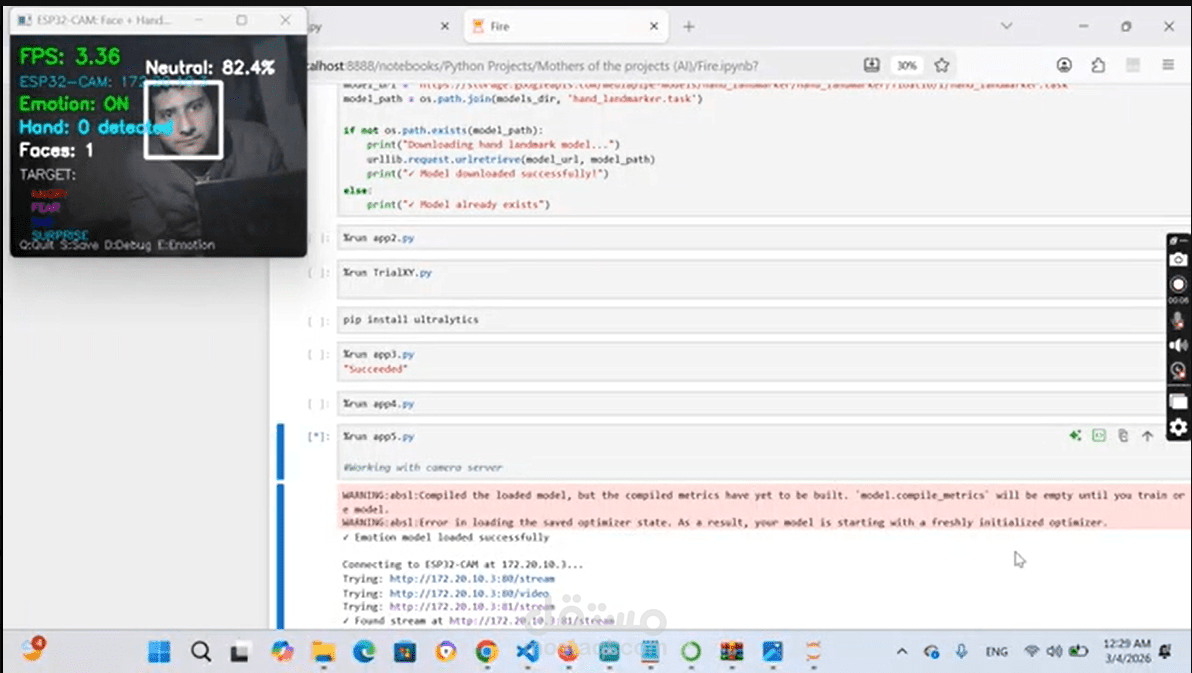
Task: Open the Found stream URL link
Action: click(531, 621)
